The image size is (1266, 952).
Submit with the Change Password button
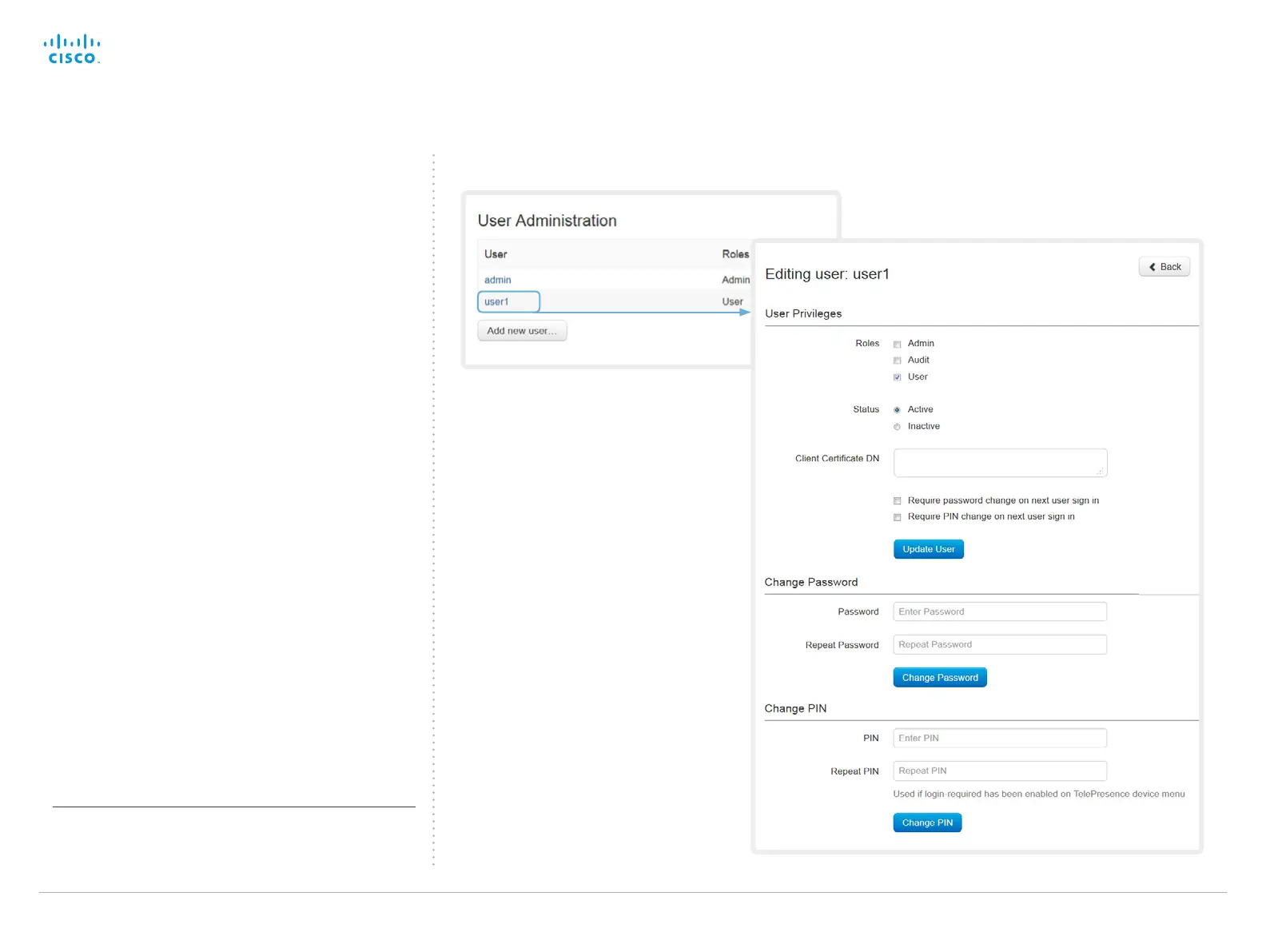tap(939, 678)
